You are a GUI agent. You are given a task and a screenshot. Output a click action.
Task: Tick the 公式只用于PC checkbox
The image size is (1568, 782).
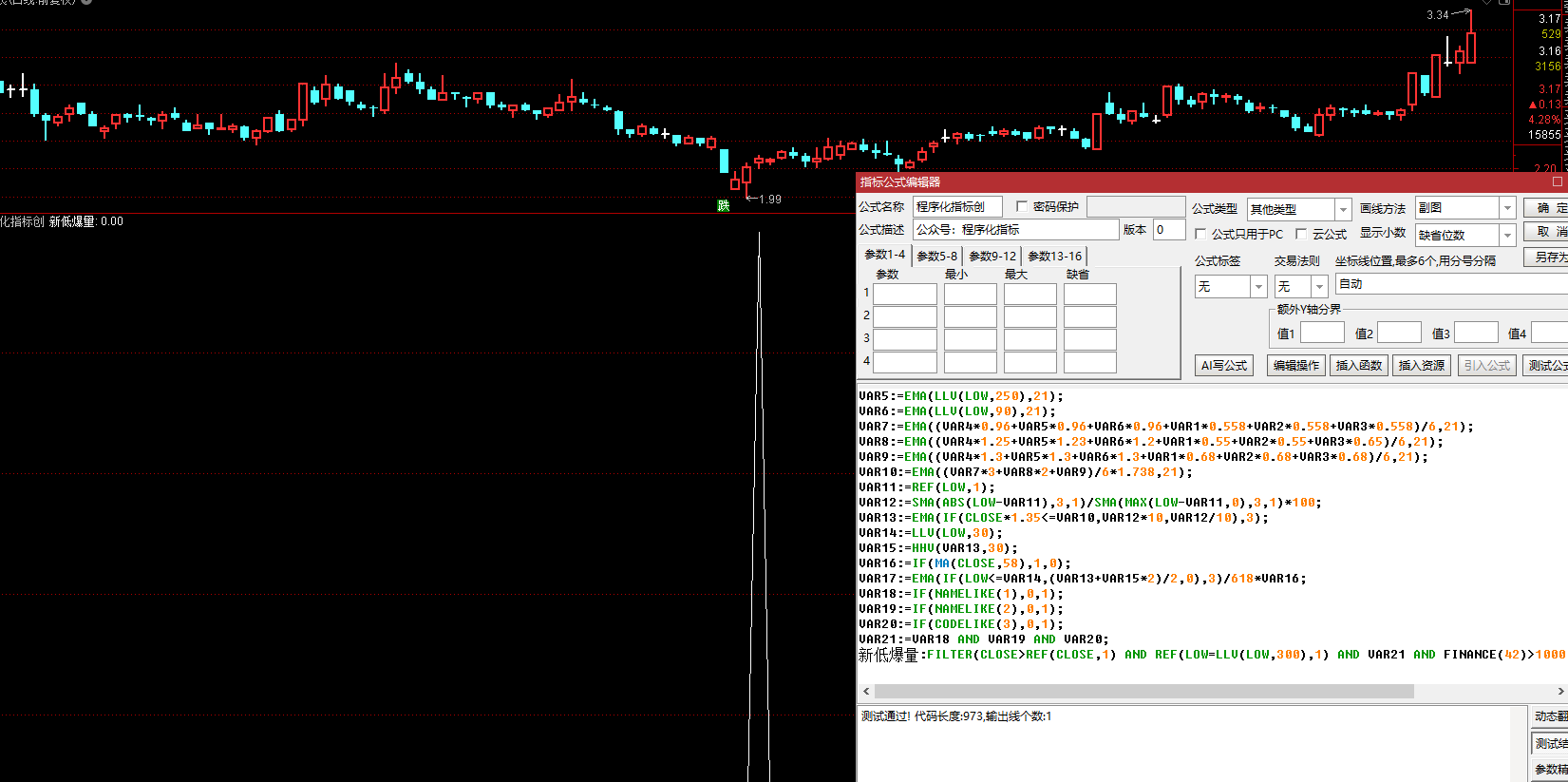coord(1200,234)
